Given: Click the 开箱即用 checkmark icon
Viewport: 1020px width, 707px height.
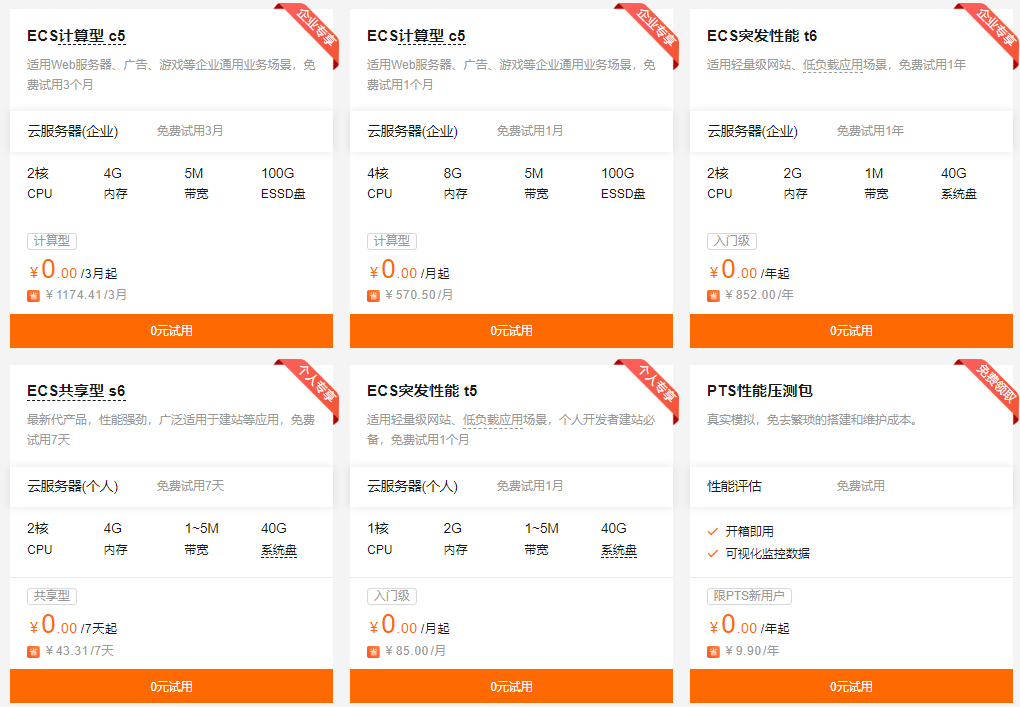Looking at the screenshot, I should [x=712, y=531].
